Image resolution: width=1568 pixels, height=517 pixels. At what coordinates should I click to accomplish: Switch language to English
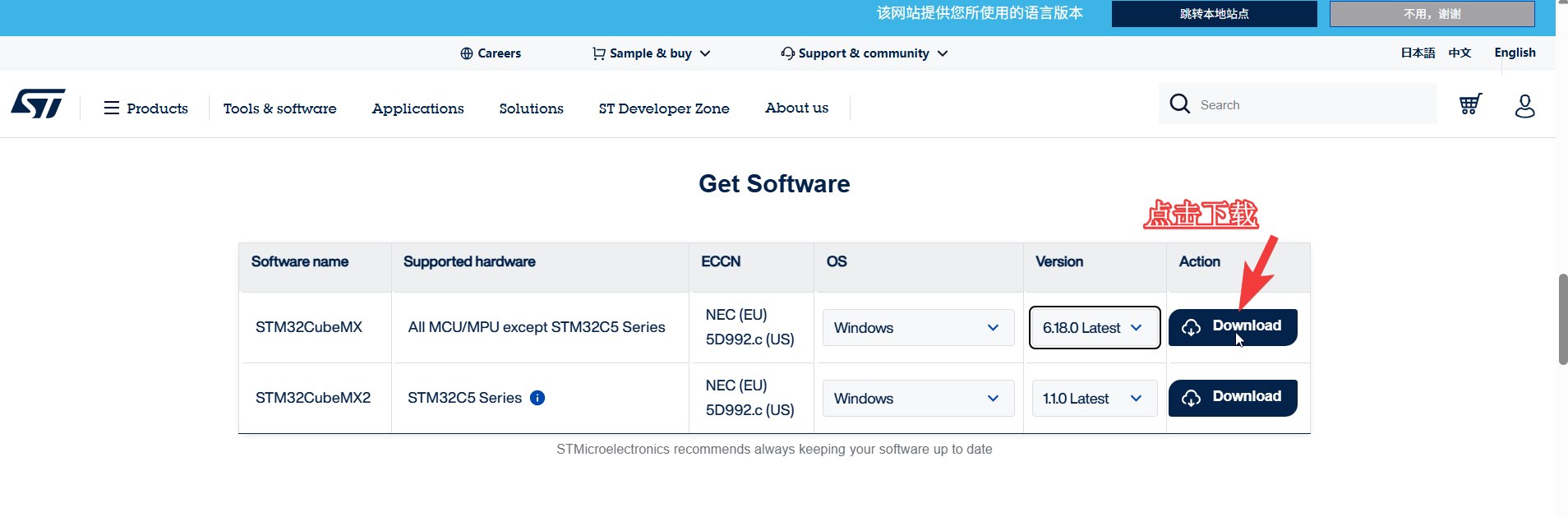coord(1515,53)
